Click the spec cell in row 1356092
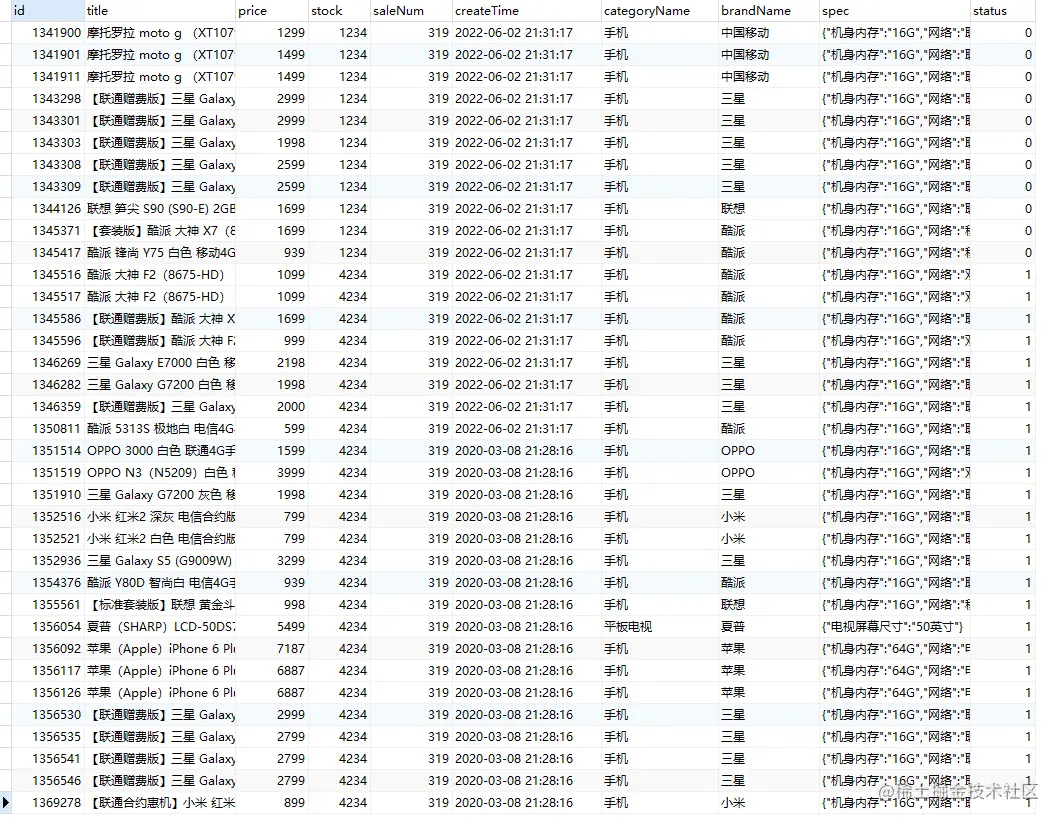Viewport: 1062px width, 825px height. [x=895, y=649]
